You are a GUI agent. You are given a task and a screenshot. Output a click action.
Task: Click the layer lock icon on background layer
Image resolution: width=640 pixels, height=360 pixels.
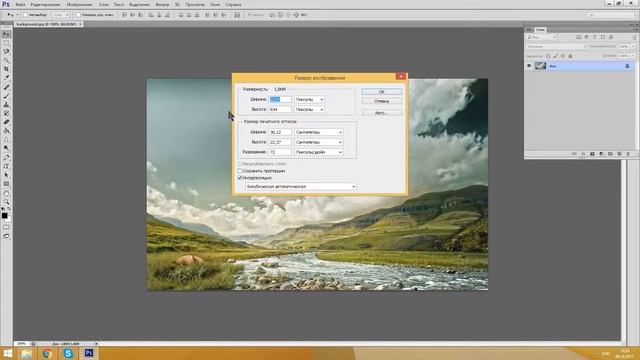coord(627,66)
